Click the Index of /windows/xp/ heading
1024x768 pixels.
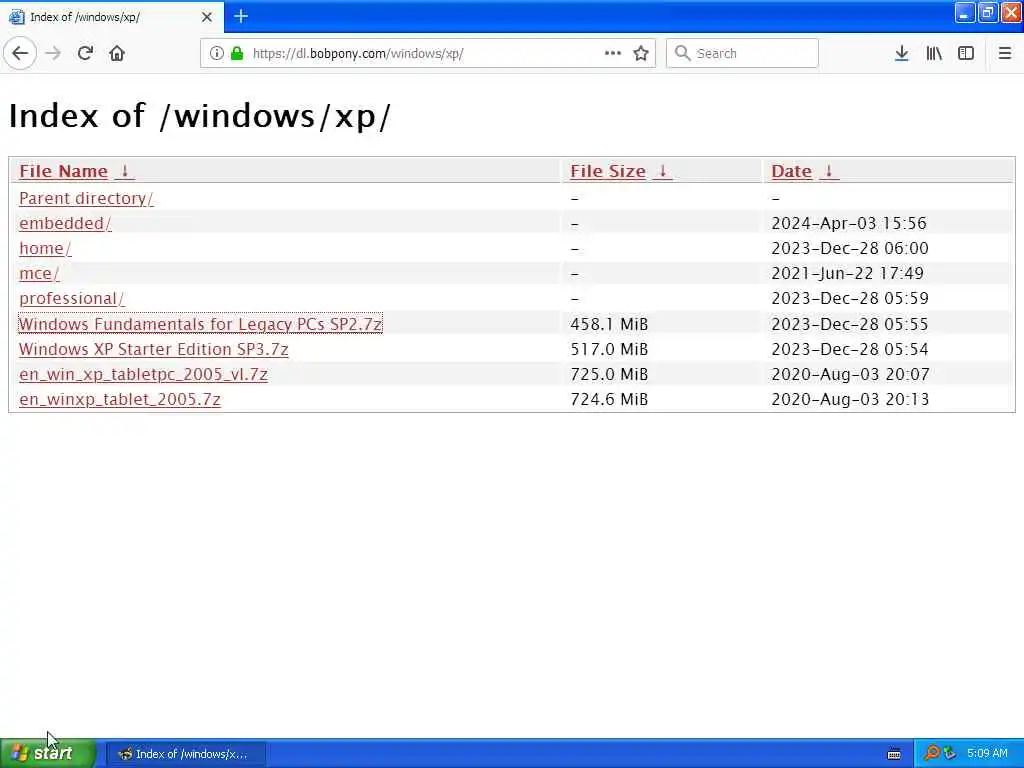click(x=200, y=116)
